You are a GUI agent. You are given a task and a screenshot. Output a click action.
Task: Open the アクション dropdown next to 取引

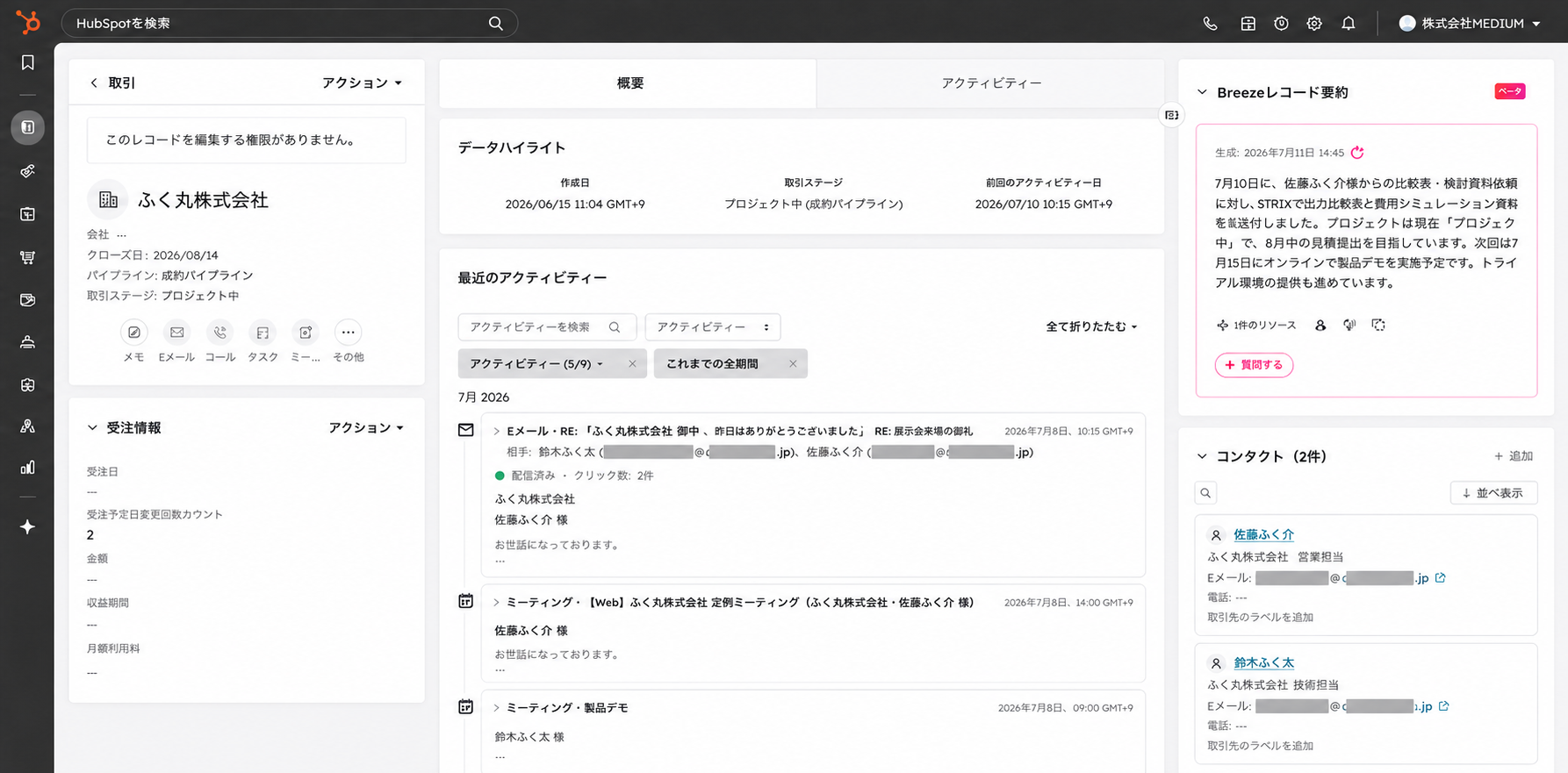(362, 82)
